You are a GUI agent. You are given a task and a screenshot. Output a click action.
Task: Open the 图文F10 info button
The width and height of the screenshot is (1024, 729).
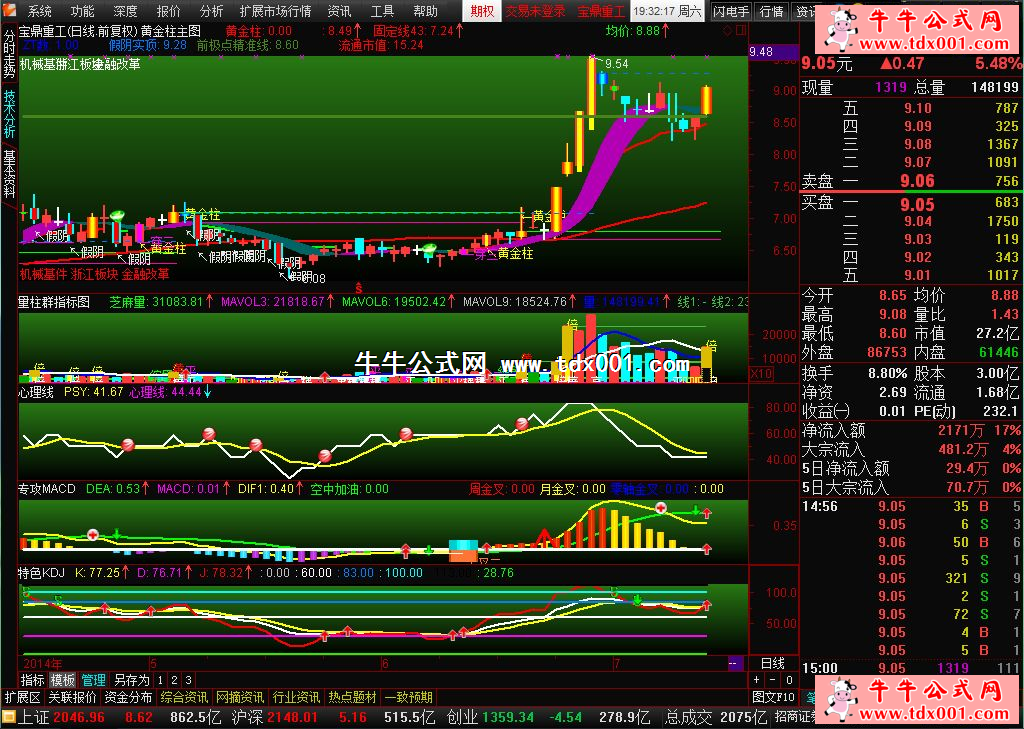(x=774, y=697)
